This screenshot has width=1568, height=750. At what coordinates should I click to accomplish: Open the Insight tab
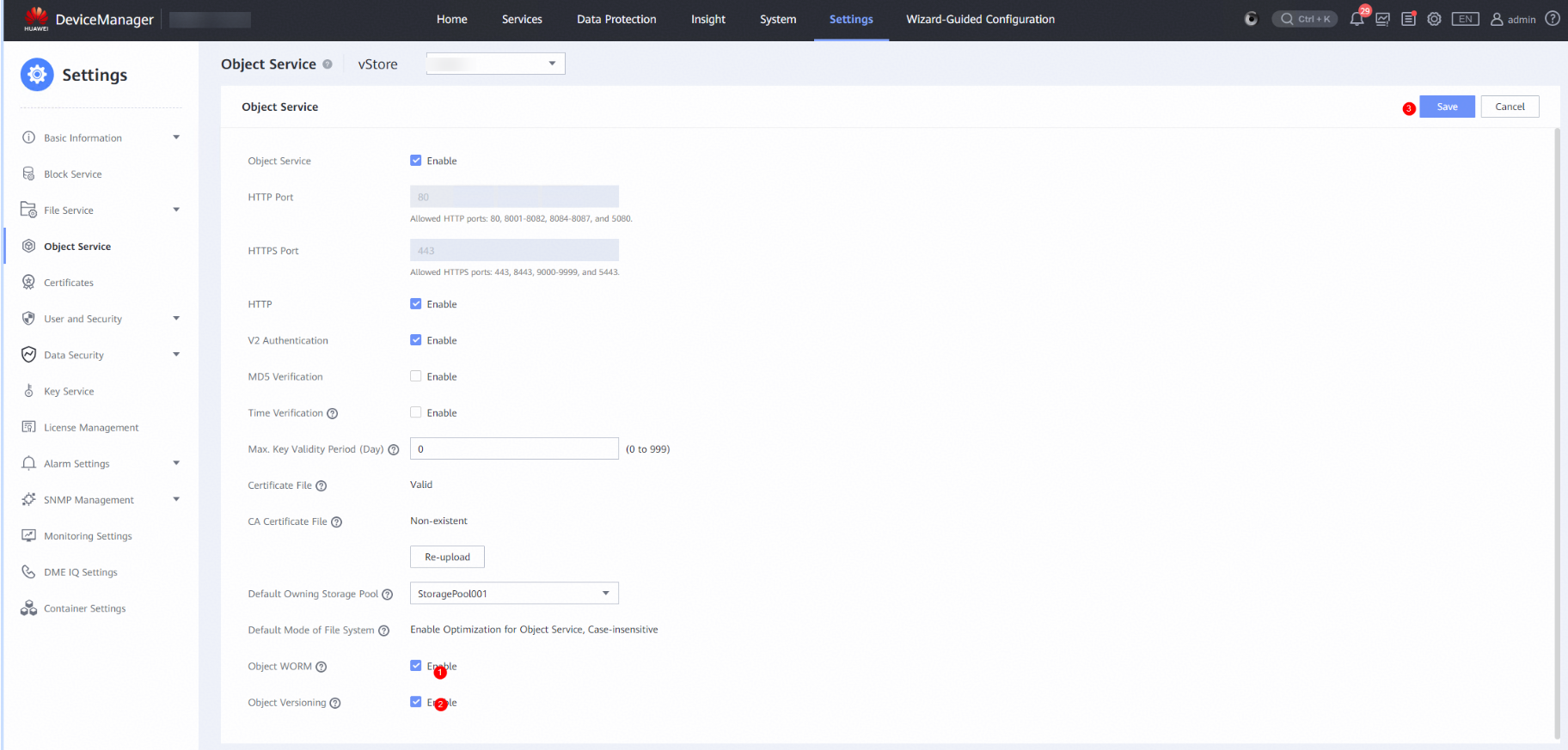pyautogui.click(x=708, y=19)
